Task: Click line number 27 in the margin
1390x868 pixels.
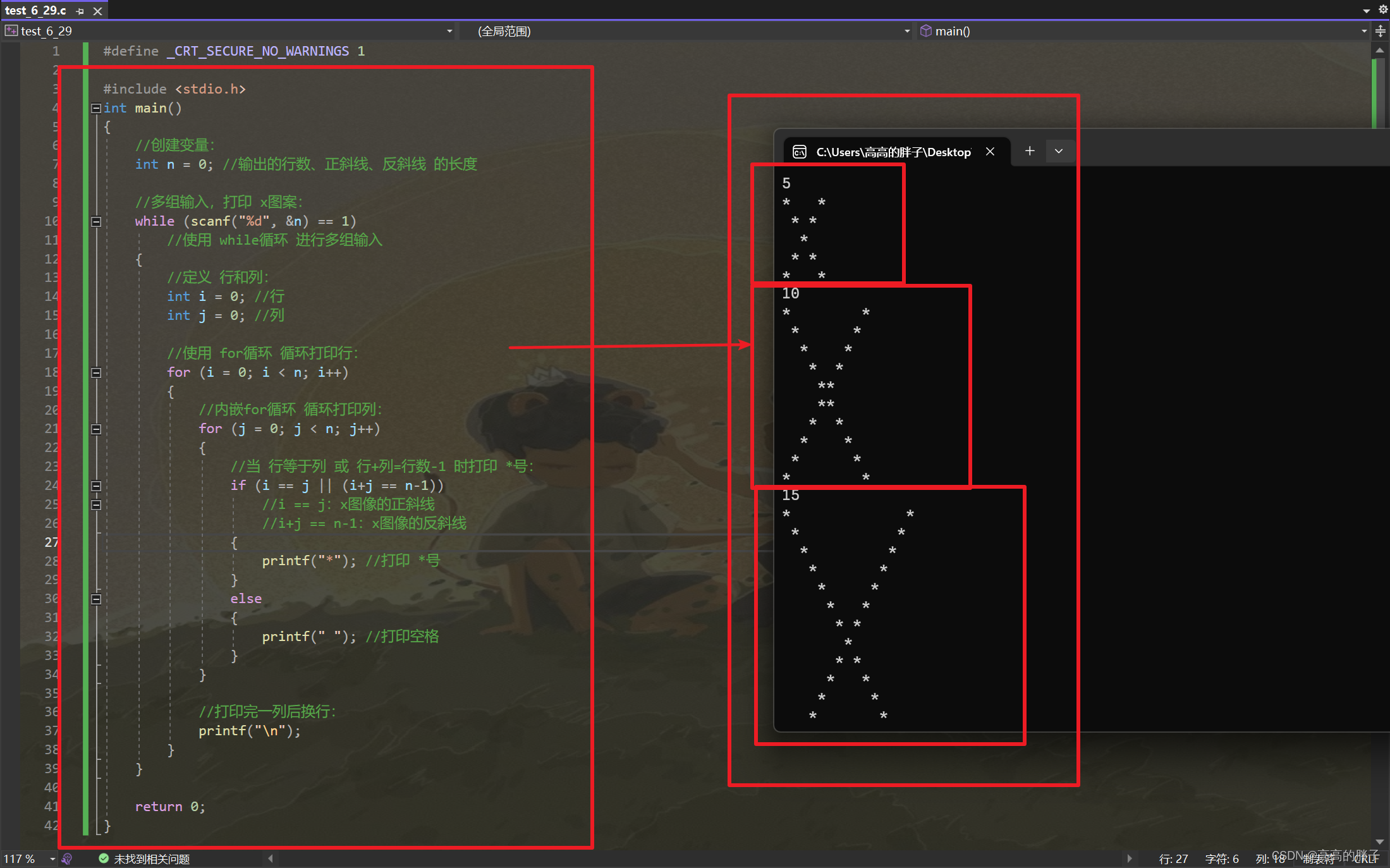Action: 51,542
